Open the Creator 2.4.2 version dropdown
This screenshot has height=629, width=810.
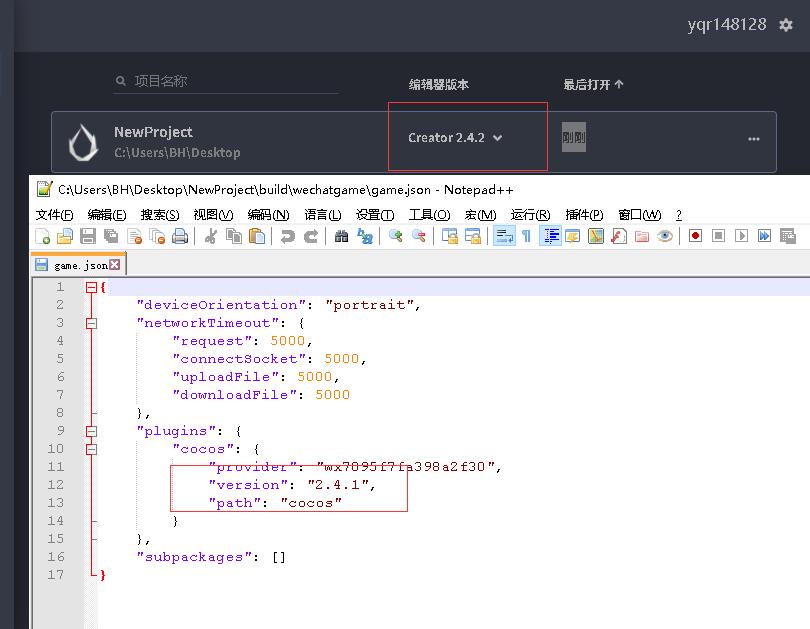pyautogui.click(x=455, y=138)
